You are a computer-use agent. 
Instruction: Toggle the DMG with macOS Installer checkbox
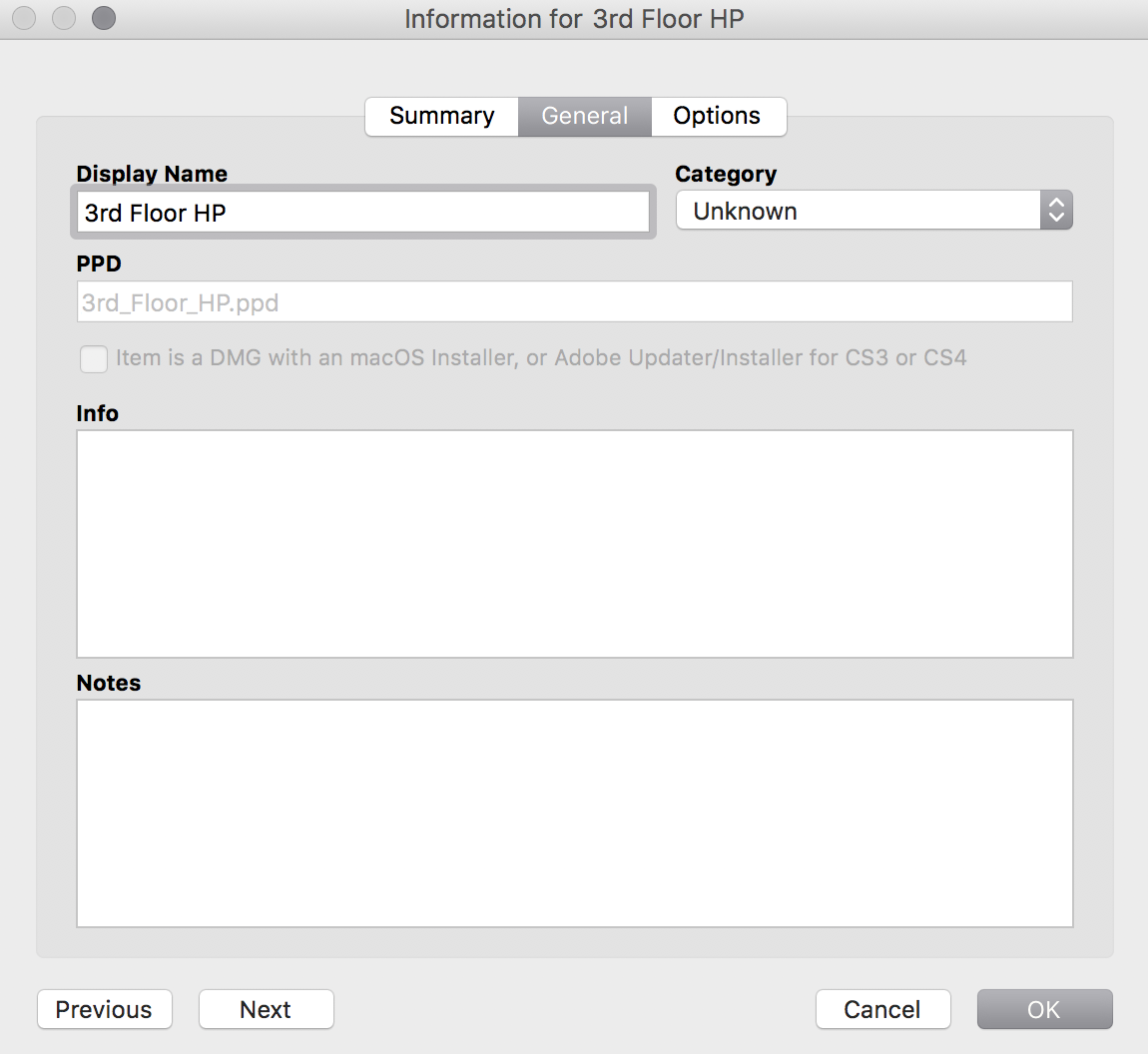[x=94, y=358]
